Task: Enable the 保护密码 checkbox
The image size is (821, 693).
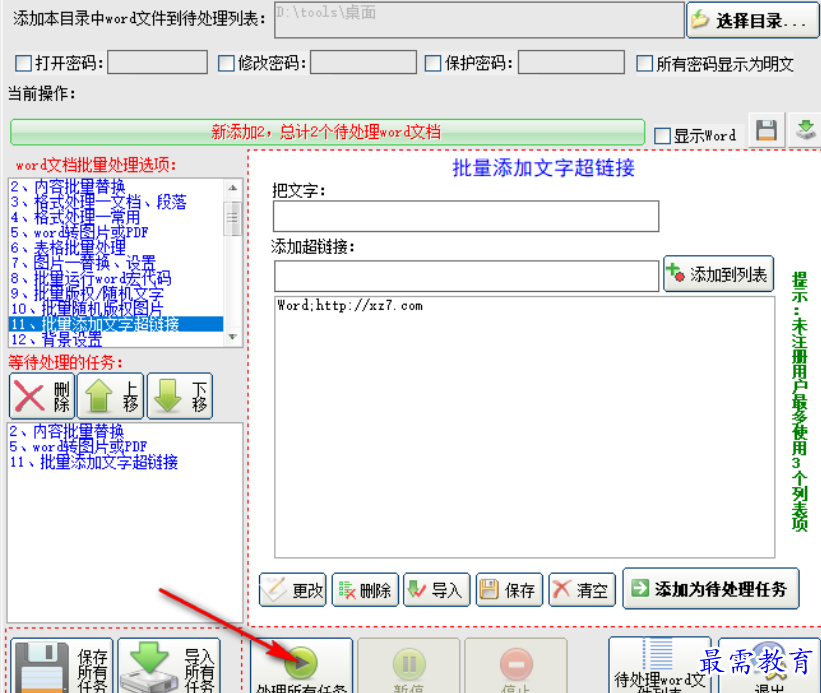Action: pyautogui.click(x=433, y=63)
